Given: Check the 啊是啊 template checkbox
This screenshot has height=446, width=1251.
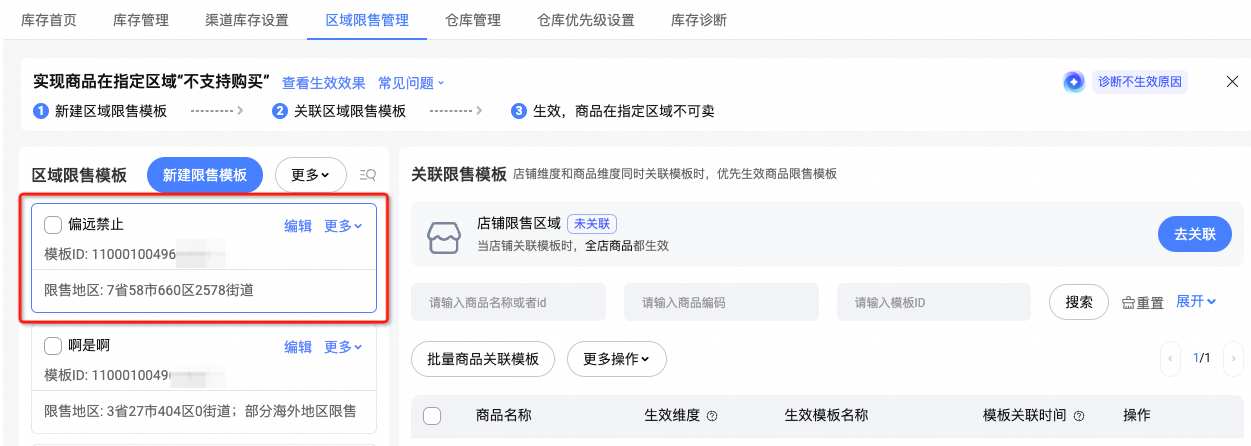Looking at the screenshot, I should click(54, 346).
